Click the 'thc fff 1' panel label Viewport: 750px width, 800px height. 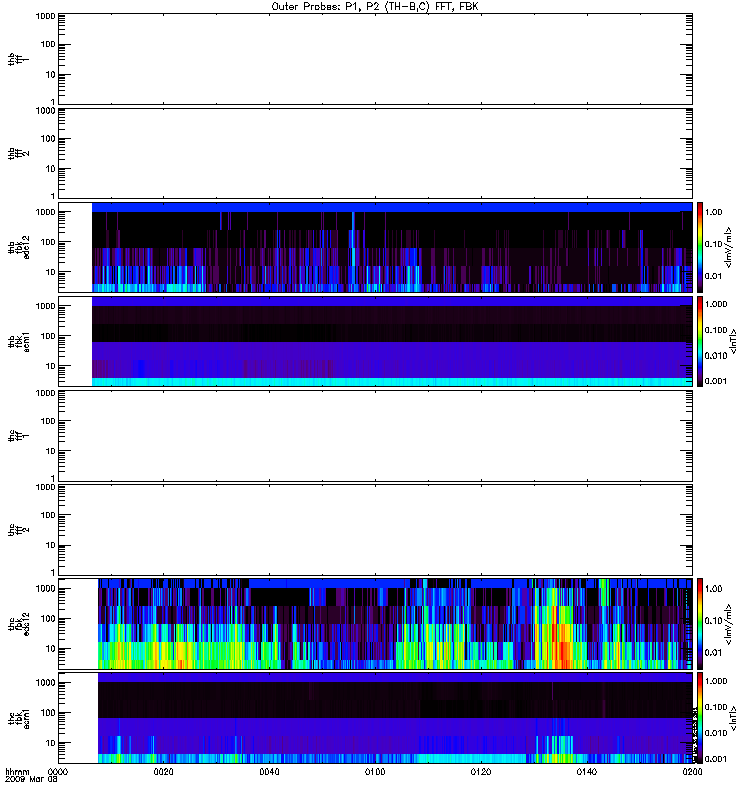click(x=18, y=436)
